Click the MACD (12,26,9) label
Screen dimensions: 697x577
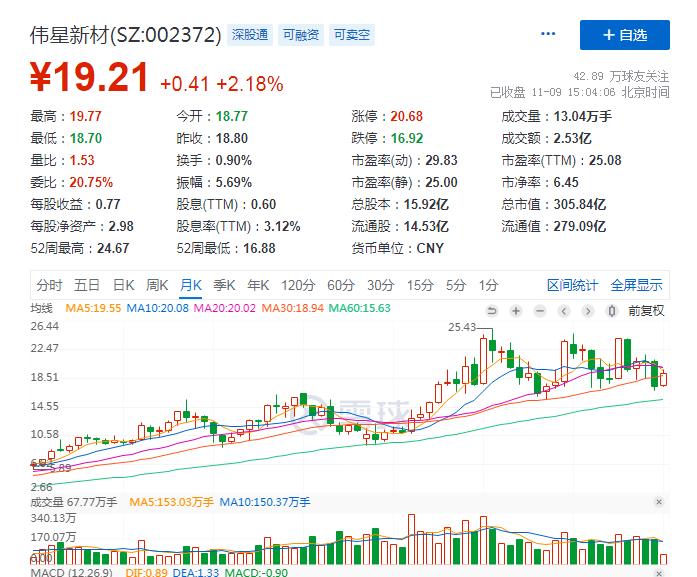71,572
